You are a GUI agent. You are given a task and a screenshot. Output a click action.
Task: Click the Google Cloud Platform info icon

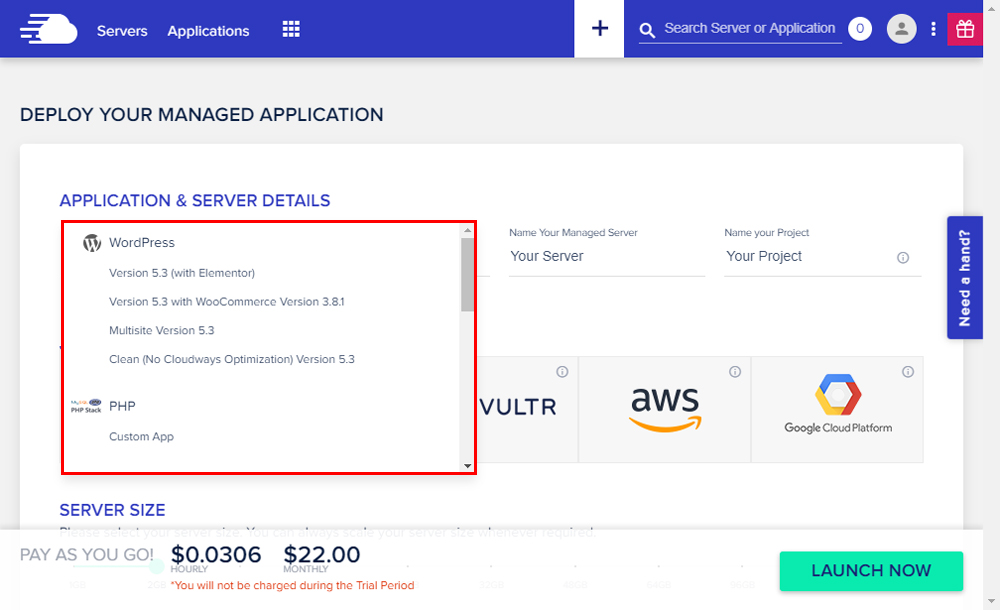pos(908,371)
